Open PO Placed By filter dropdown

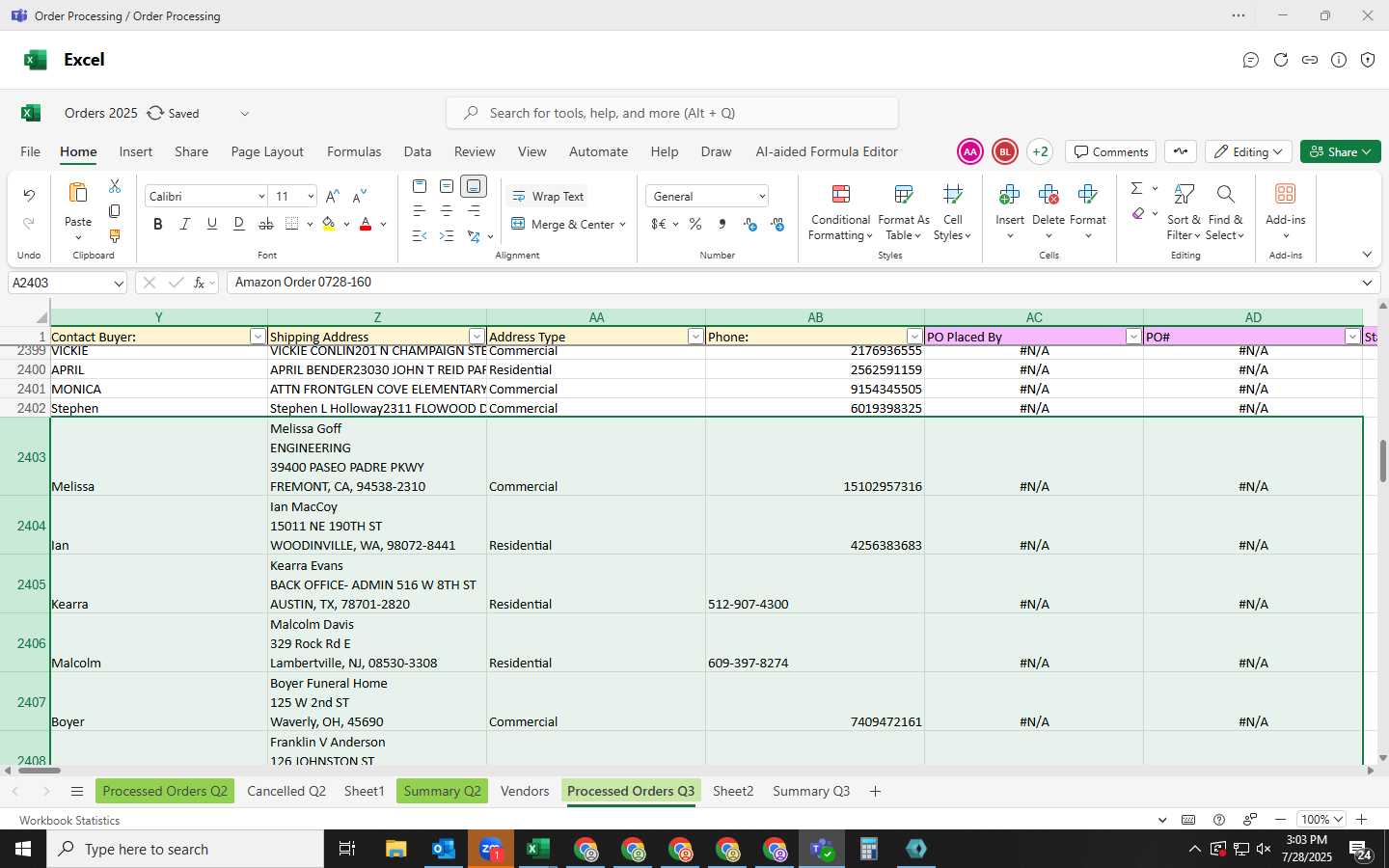1133,337
